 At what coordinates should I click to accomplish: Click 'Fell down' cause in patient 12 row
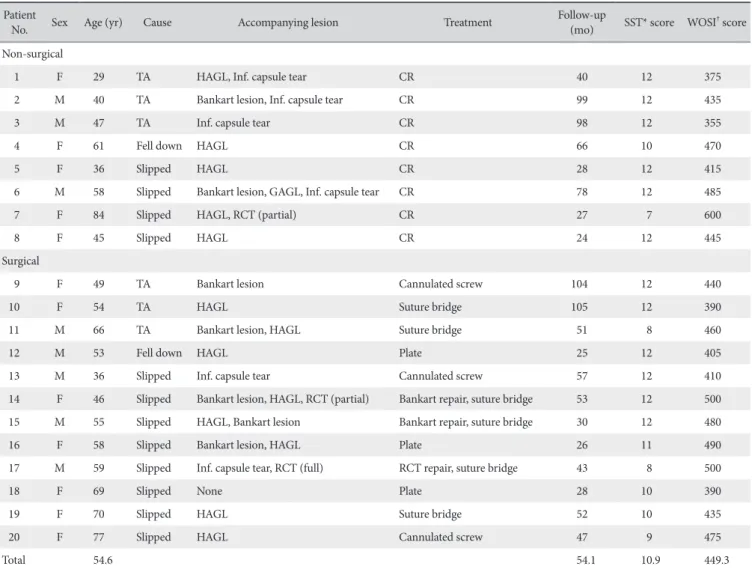tap(159, 353)
